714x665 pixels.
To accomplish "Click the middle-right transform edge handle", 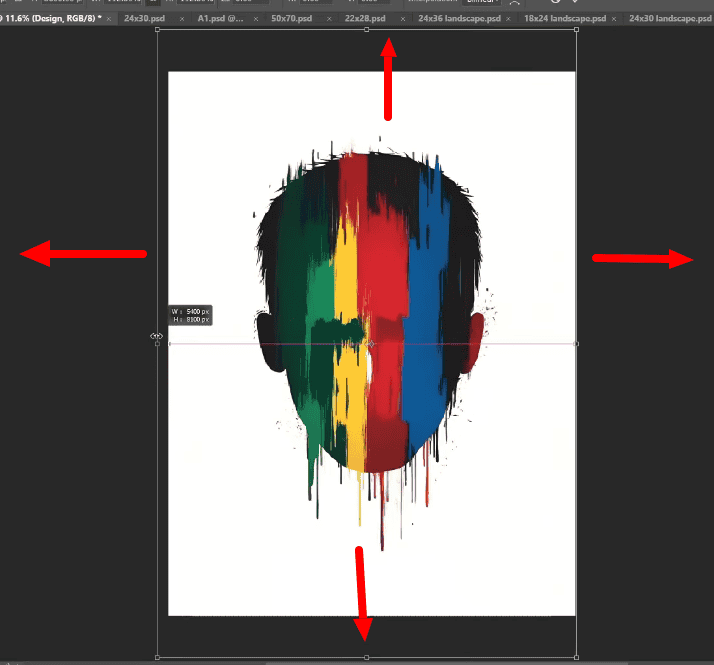I will click(577, 343).
